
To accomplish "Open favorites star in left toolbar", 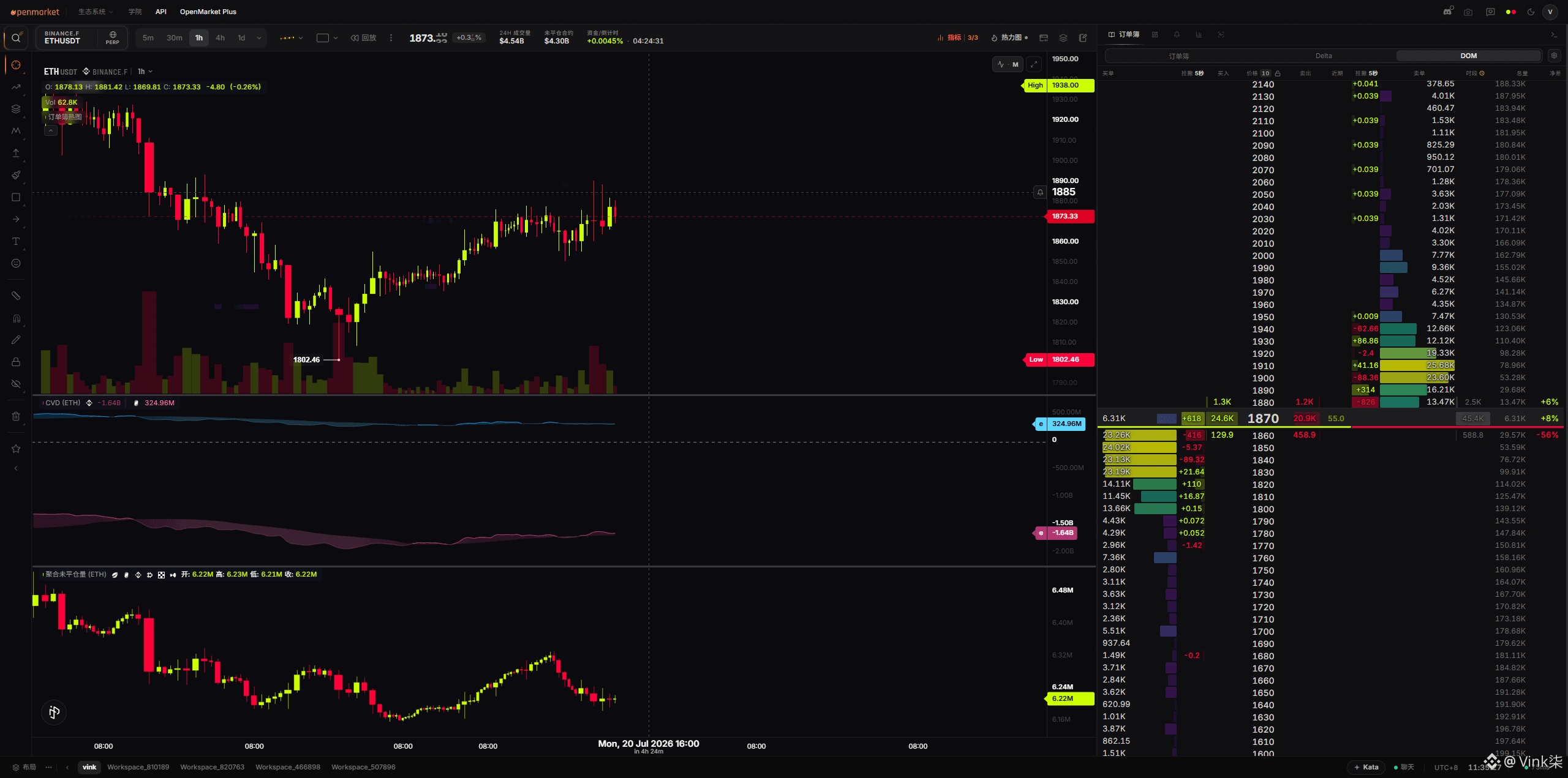I will coord(16,449).
